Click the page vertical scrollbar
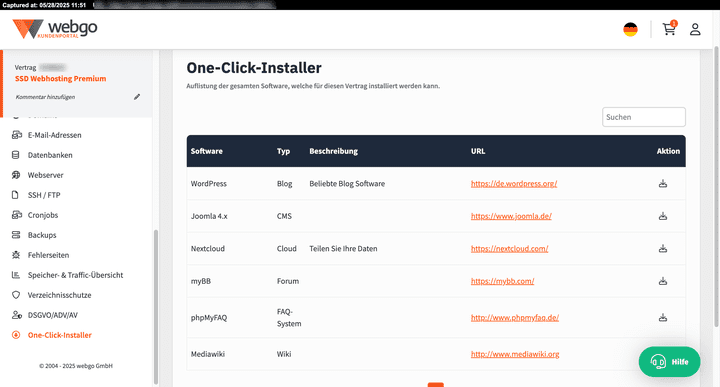 point(717,186)
